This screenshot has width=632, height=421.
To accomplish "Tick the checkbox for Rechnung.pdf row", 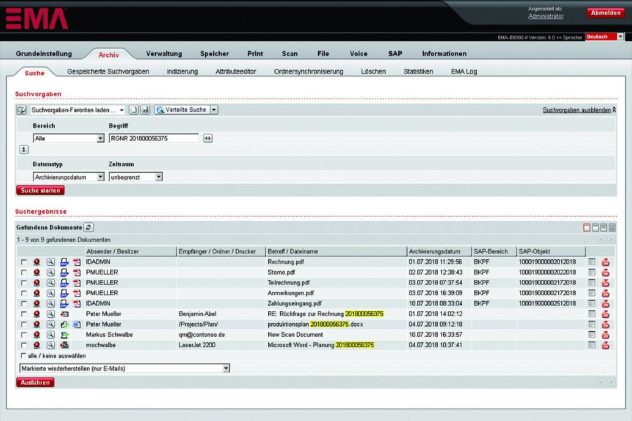I will point(24,261).
